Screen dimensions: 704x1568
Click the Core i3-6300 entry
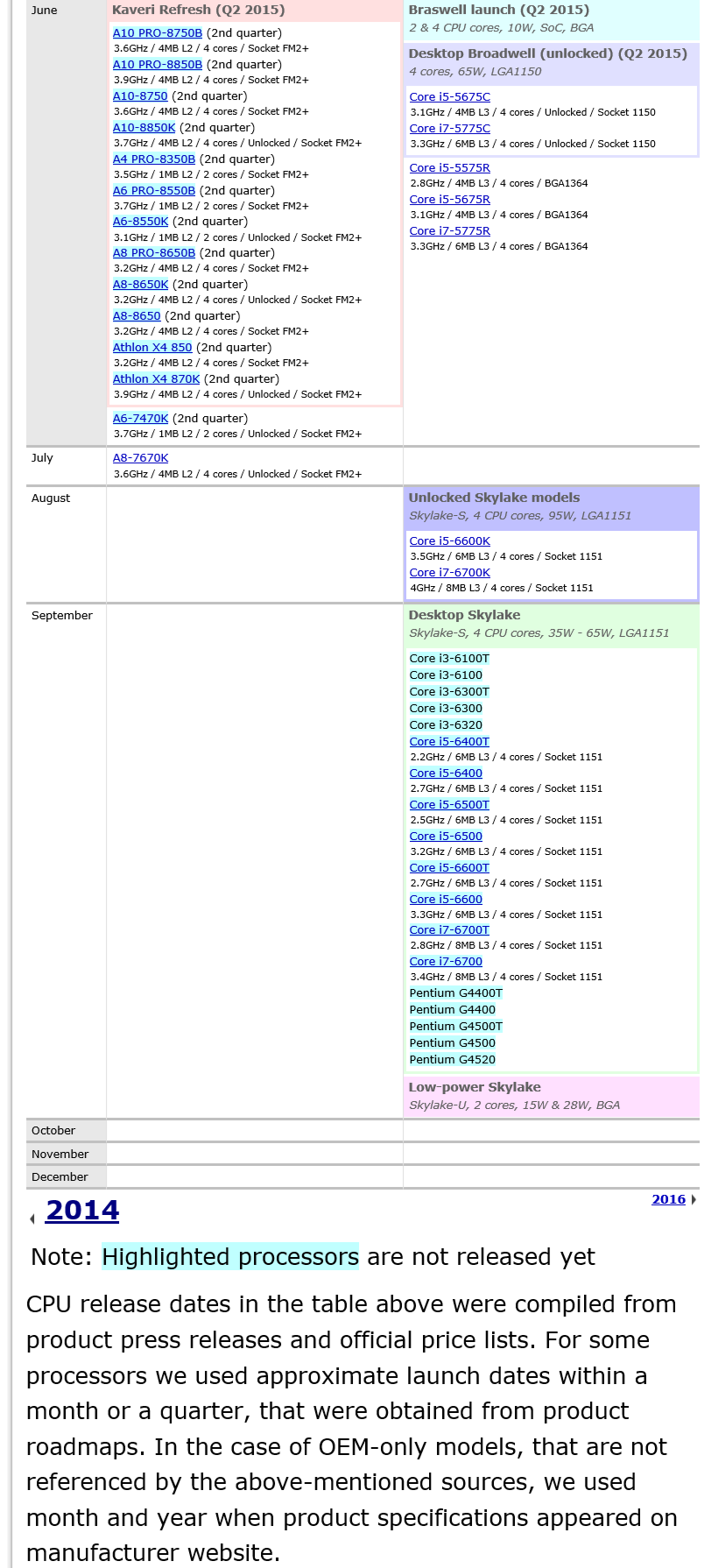click(447, 709)
